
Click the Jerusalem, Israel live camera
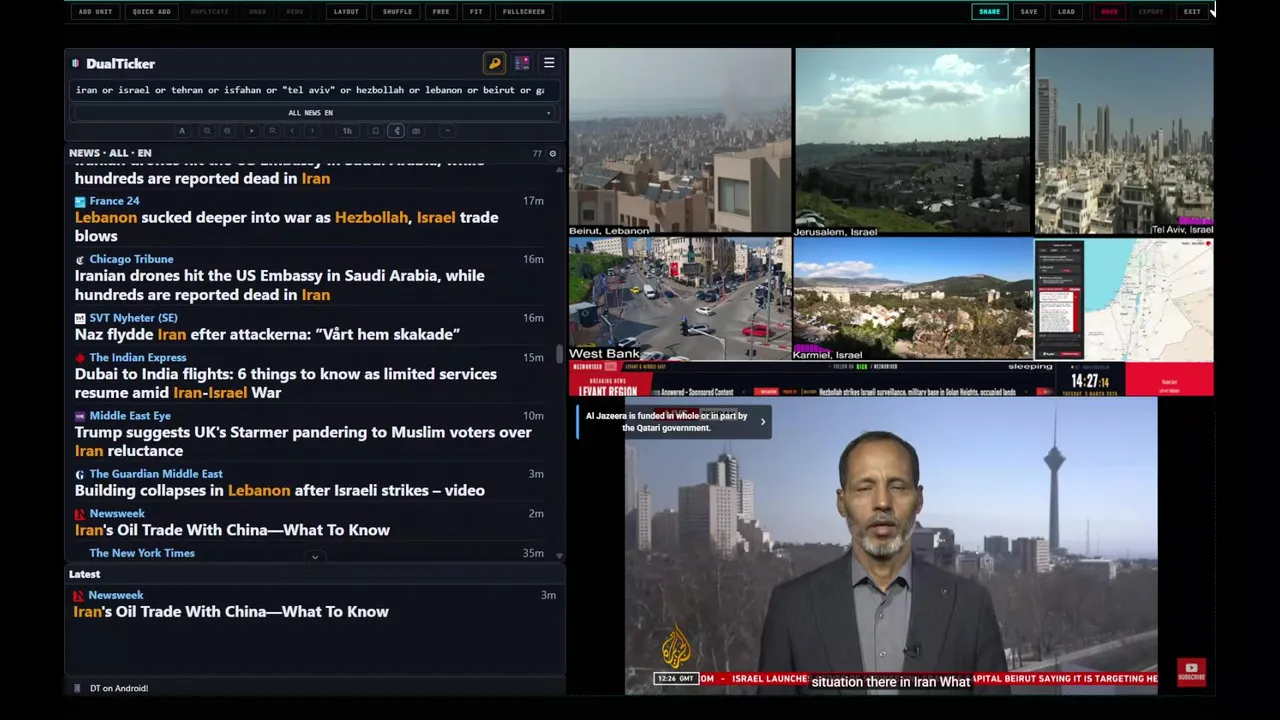912,141
